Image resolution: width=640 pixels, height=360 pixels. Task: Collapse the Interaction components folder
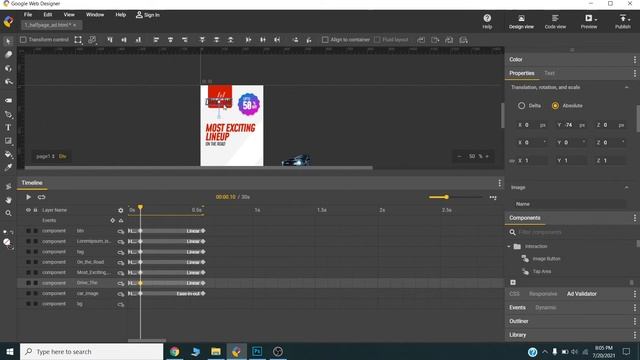[x=509, y=247]
